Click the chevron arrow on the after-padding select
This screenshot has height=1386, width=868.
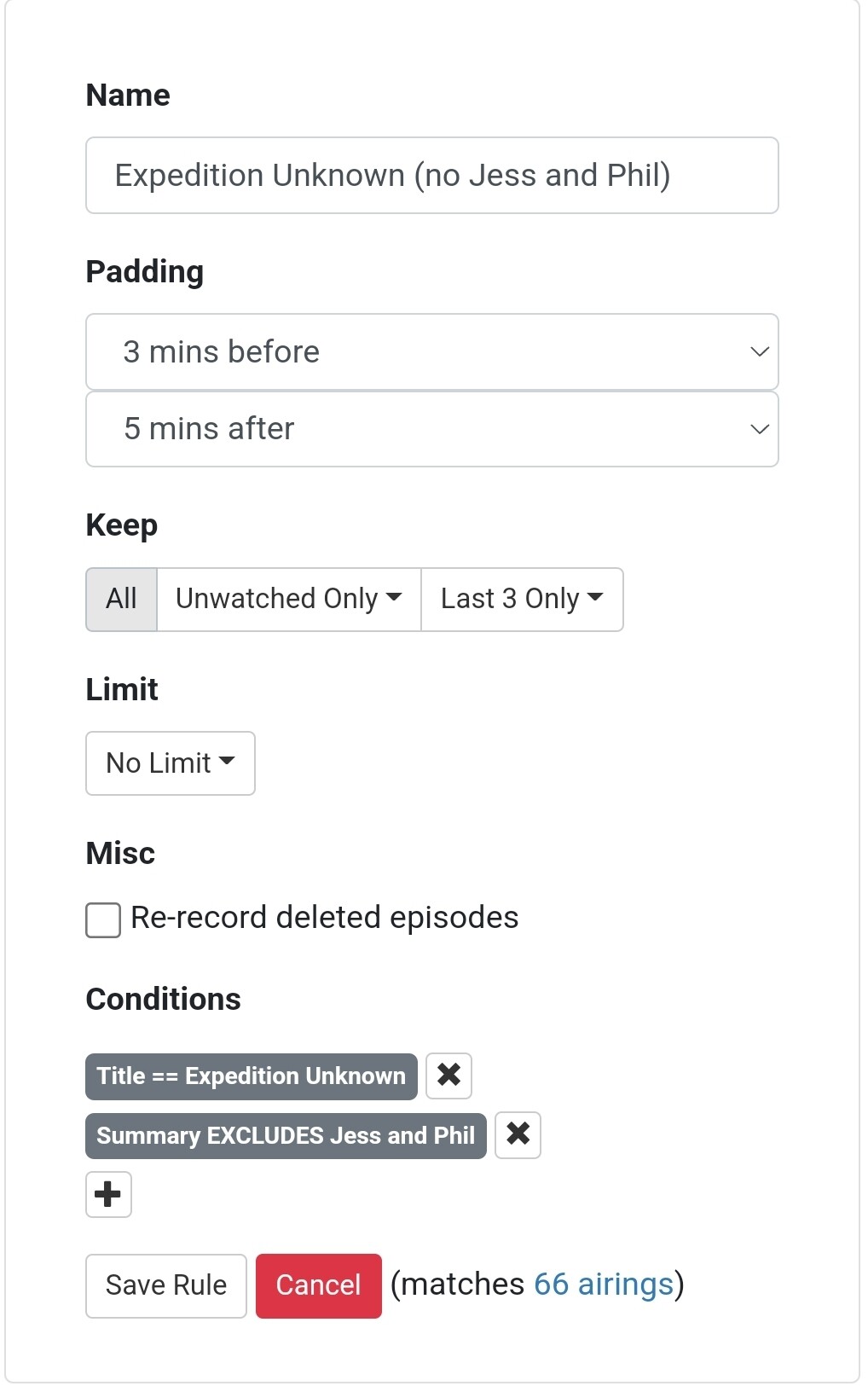759,429
